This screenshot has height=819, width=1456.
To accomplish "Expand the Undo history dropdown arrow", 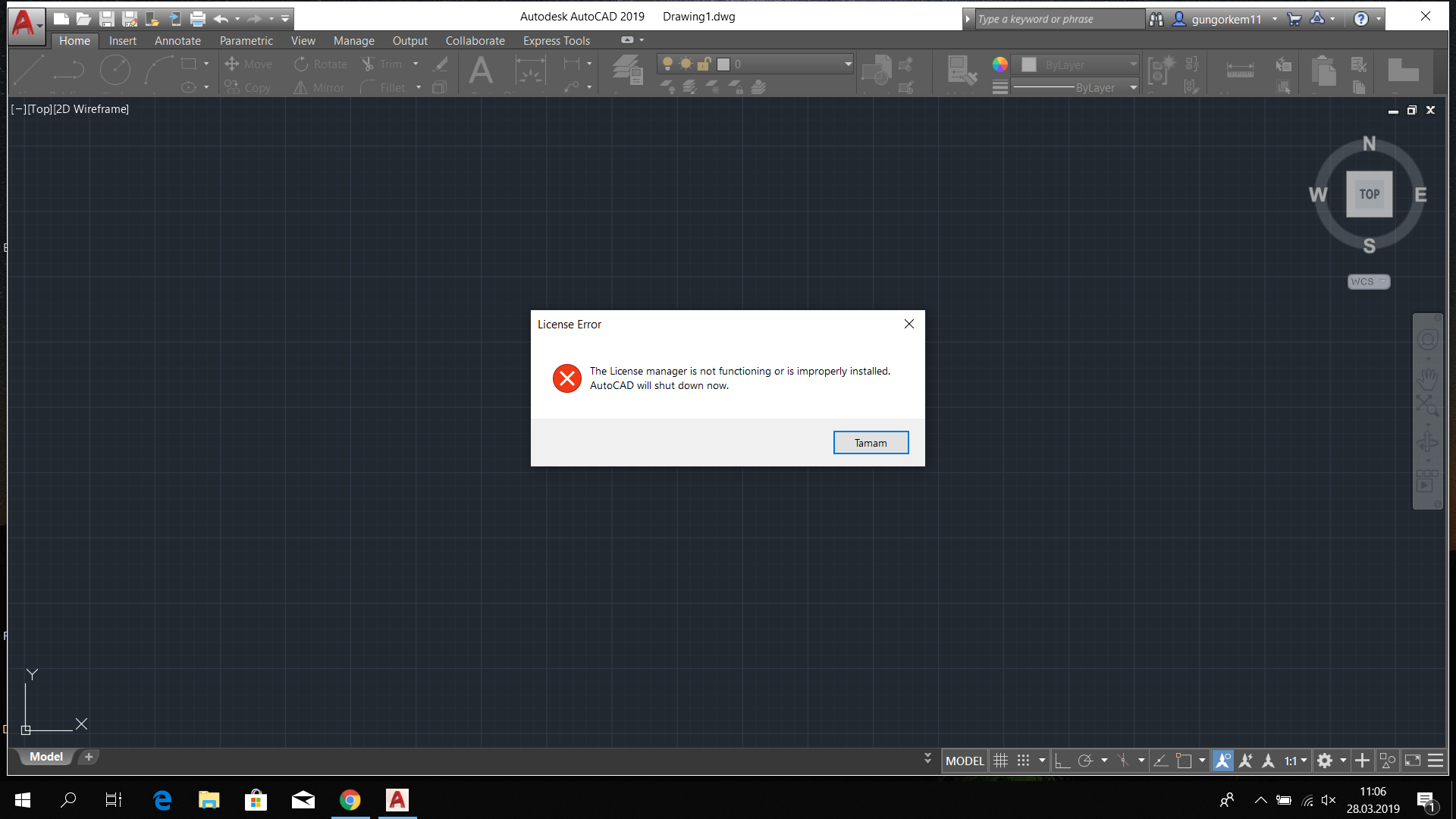I will pyautogui.click(x=237, y=19).
